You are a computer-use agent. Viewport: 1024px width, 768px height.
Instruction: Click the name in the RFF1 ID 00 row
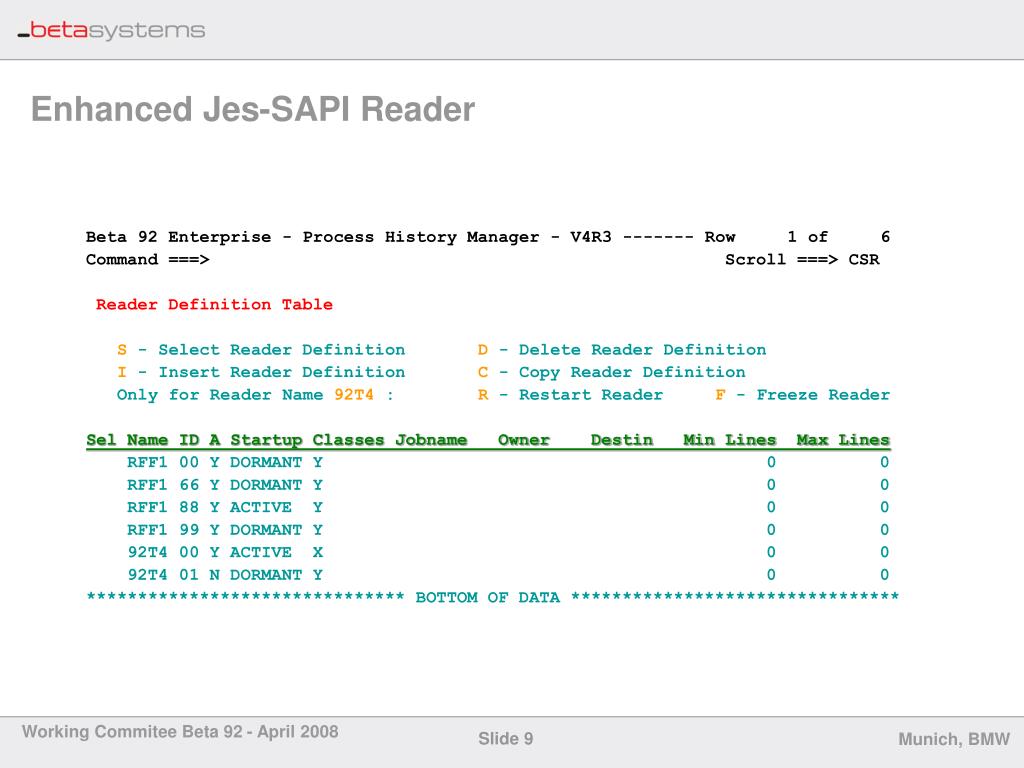[147, 462]
